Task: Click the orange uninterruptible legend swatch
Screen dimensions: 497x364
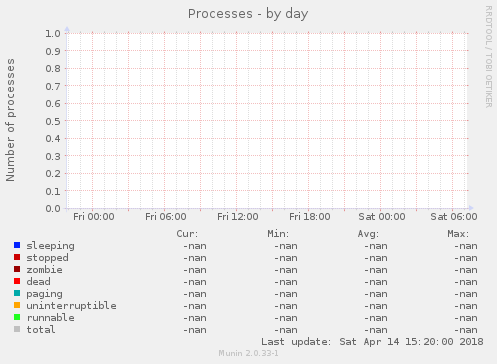Action: click(x=17, y=305)
